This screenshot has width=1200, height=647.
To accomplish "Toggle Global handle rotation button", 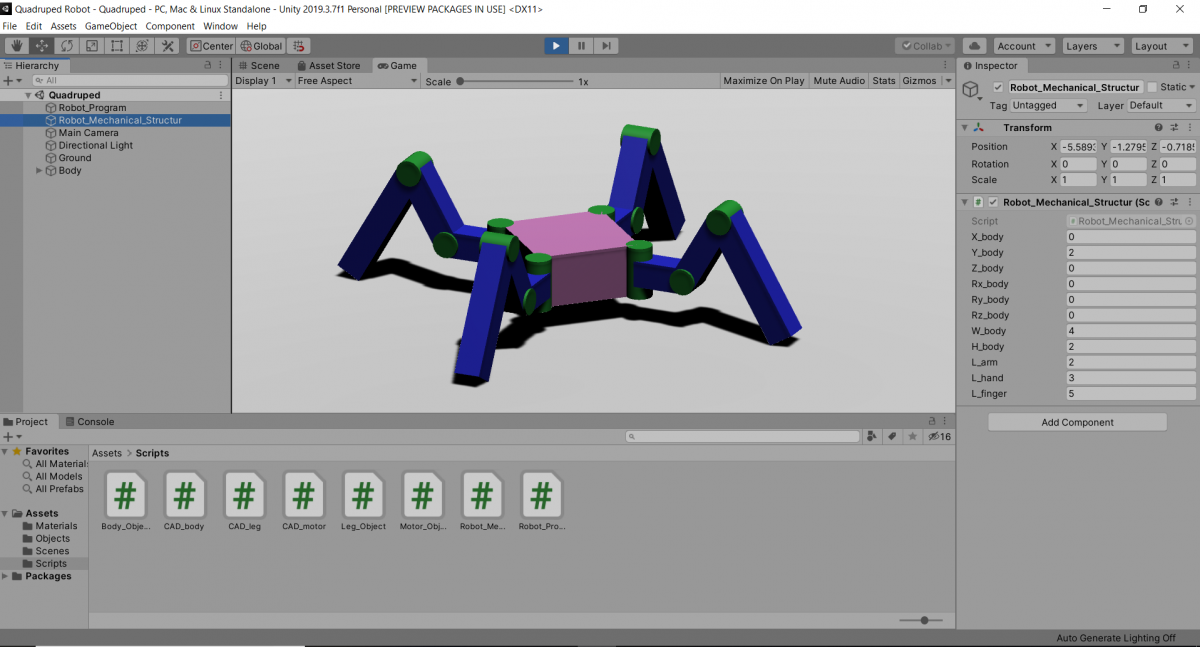I will coord(261,46).
